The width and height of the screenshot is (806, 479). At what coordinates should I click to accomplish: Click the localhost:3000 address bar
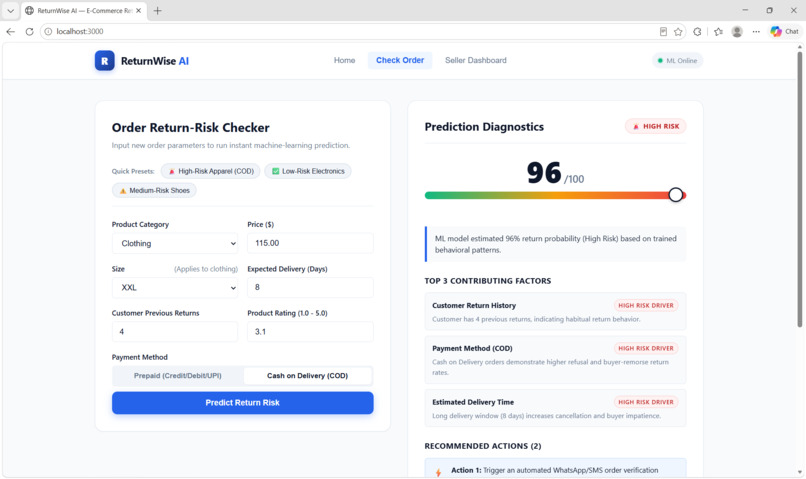pyautogui.click(x=350, y=31)
